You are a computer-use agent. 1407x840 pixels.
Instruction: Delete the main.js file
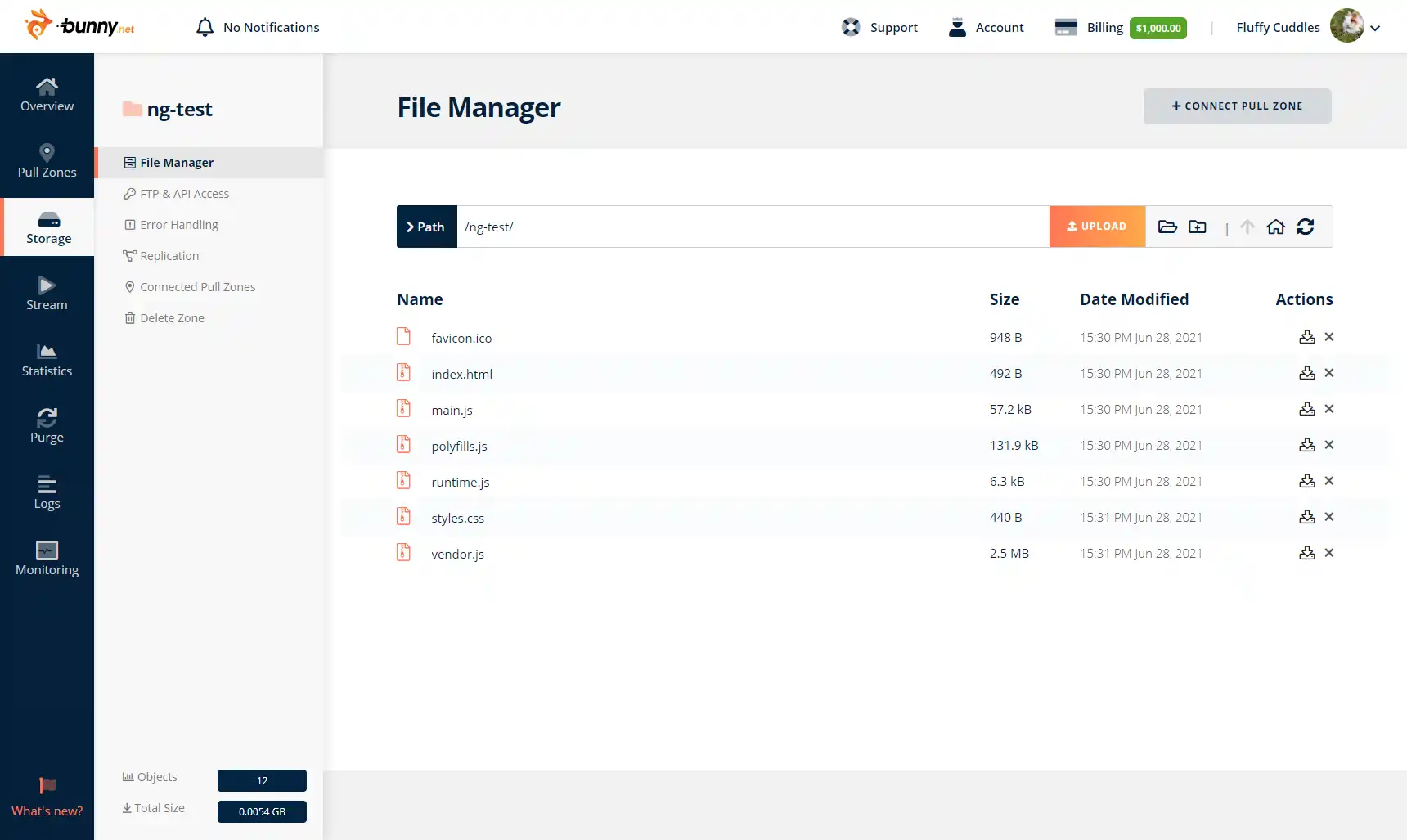[x=1329, y=409]
